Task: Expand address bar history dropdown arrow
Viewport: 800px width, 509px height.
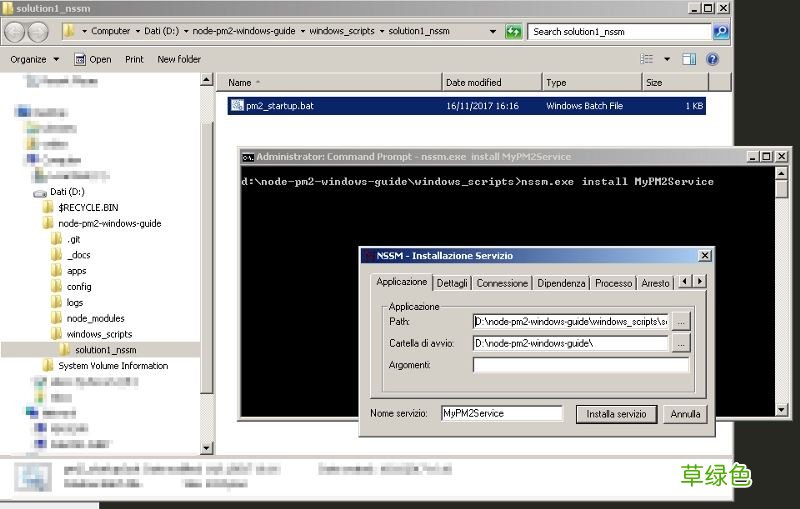Action: point(492,32)
